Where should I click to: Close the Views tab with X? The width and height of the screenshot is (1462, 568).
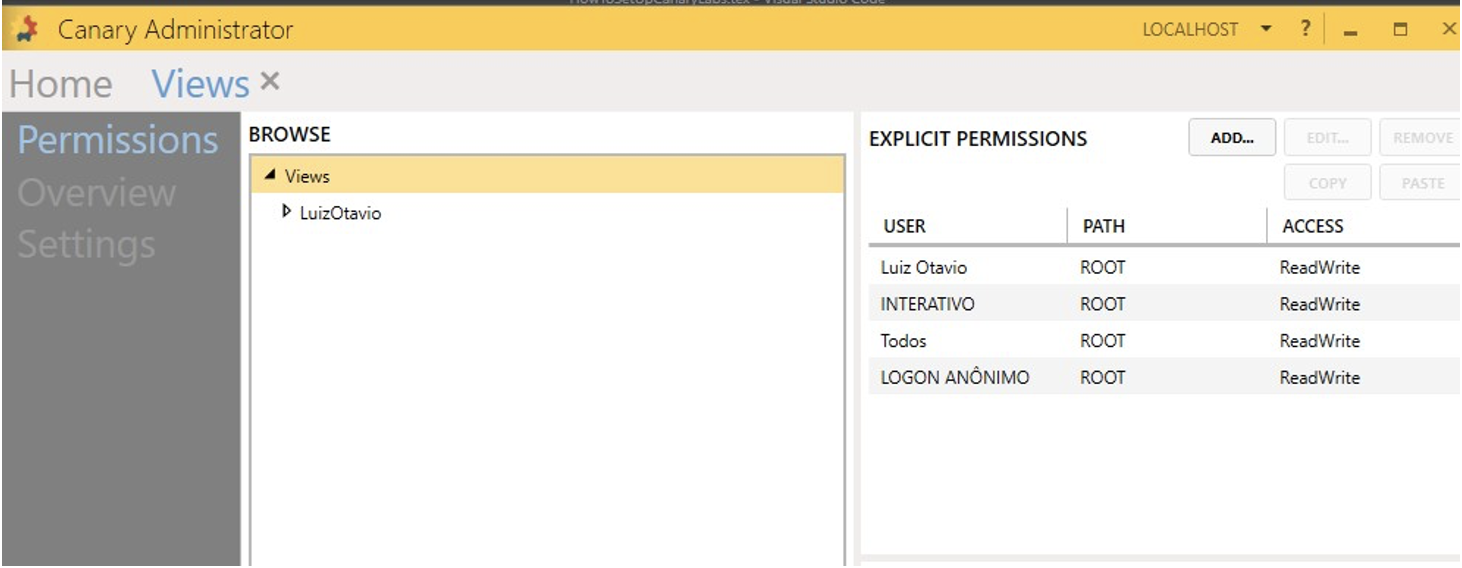pyautogui.click(x=269, y=82)
